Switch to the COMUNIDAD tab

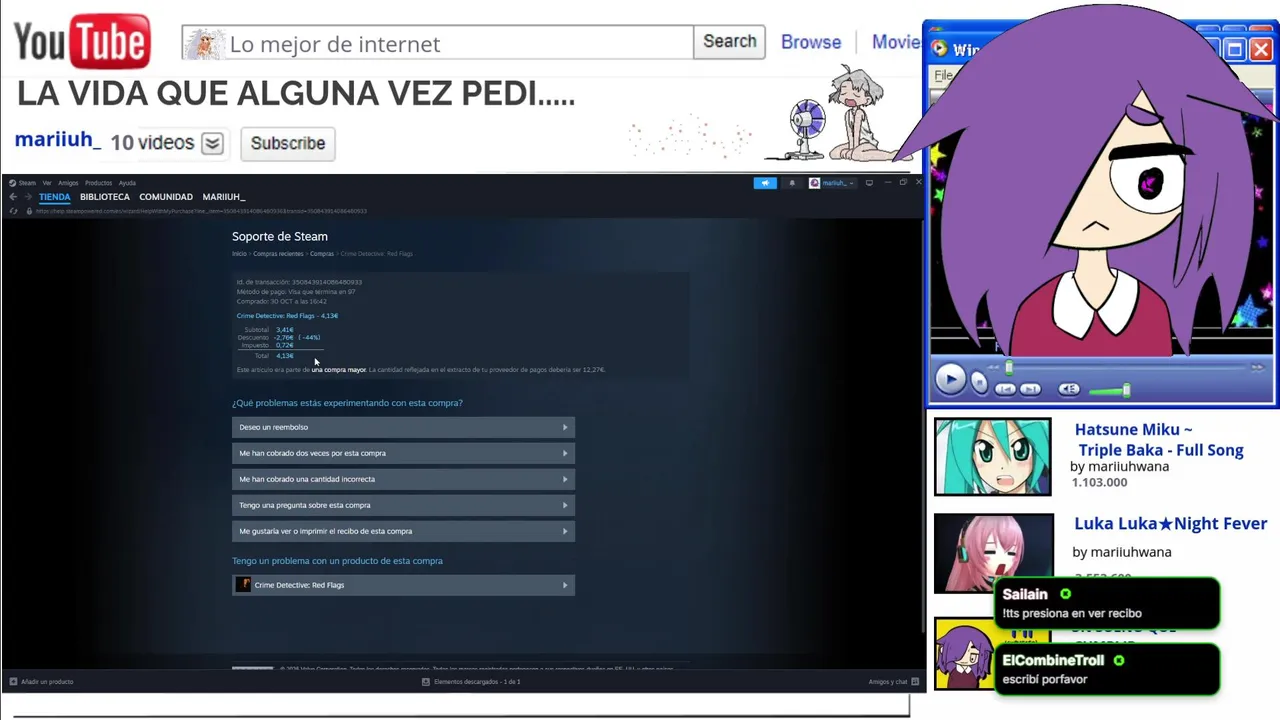coord(166,197)
